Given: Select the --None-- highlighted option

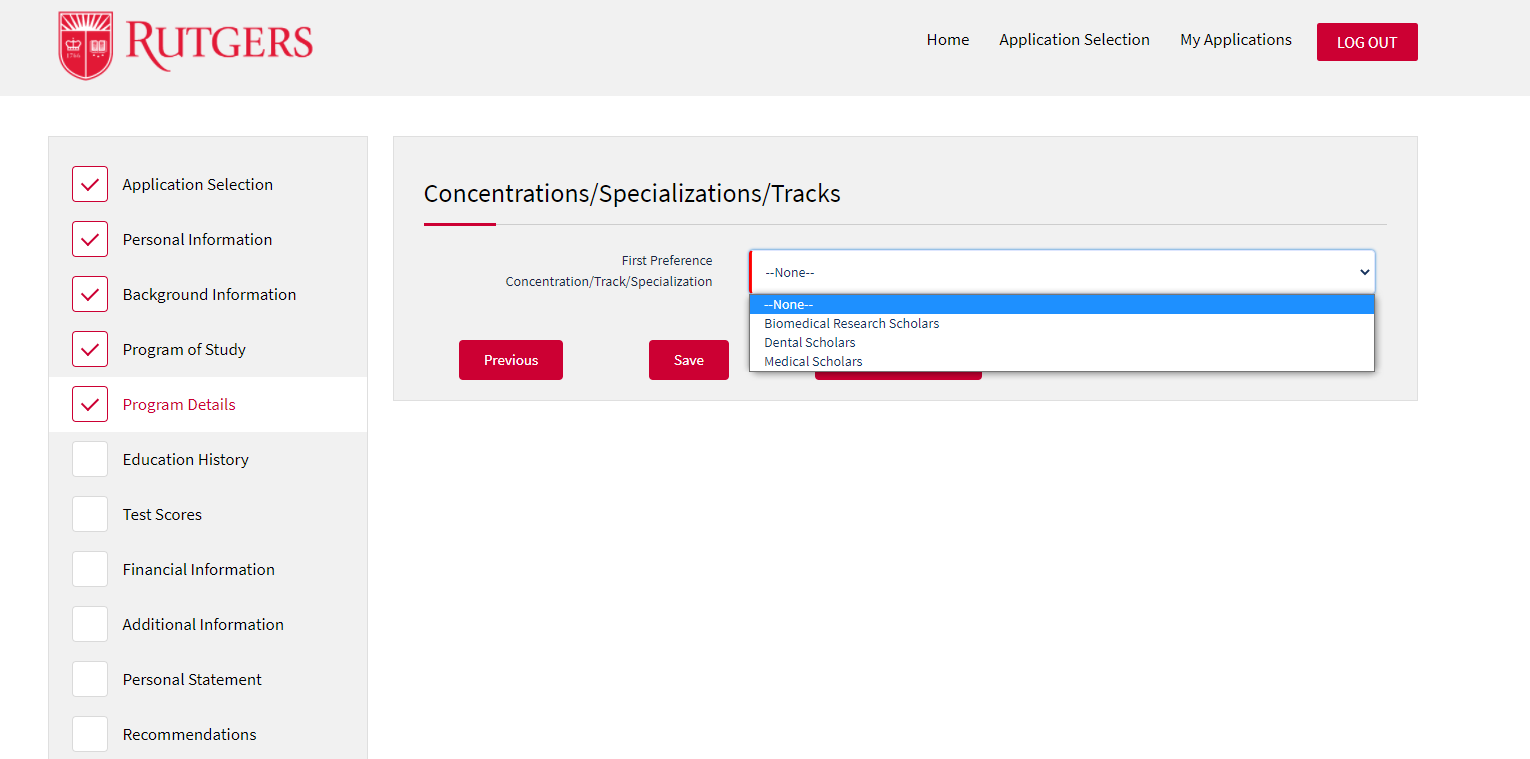Looking at the screenshot, I should (x=788, y=305).
